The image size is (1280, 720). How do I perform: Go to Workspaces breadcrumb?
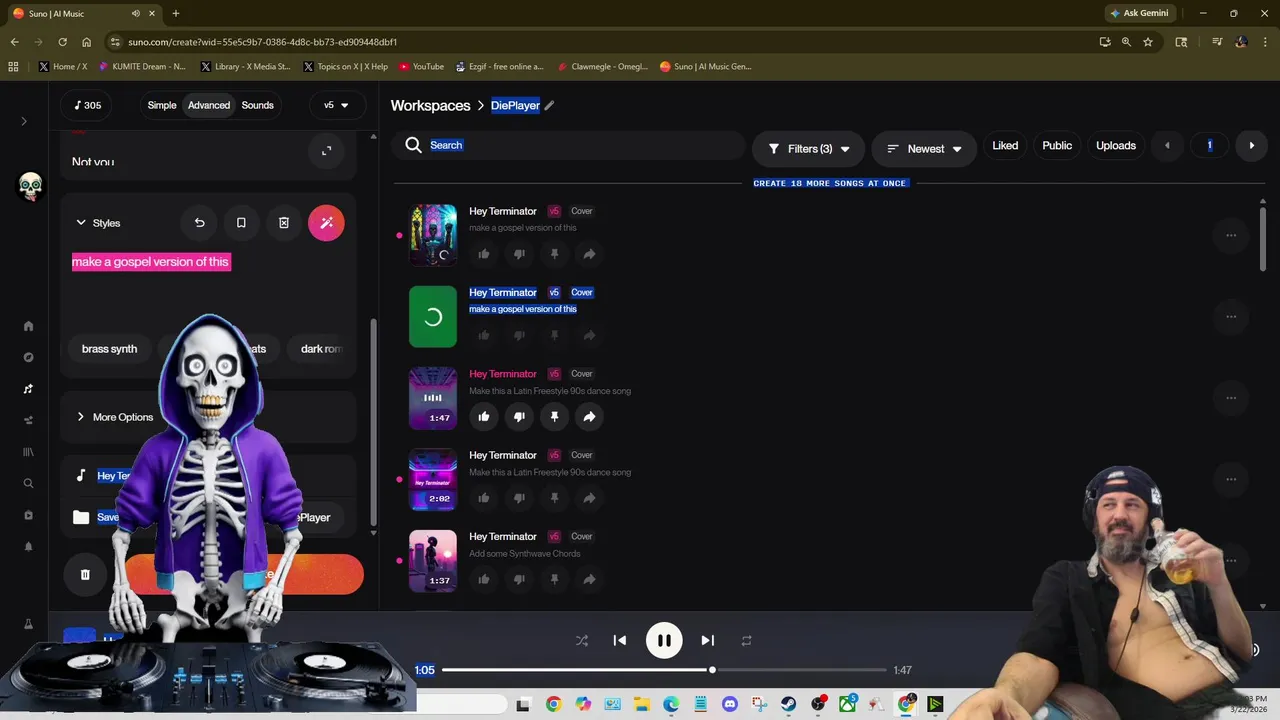pyautogui.click(x=430, y=105)
